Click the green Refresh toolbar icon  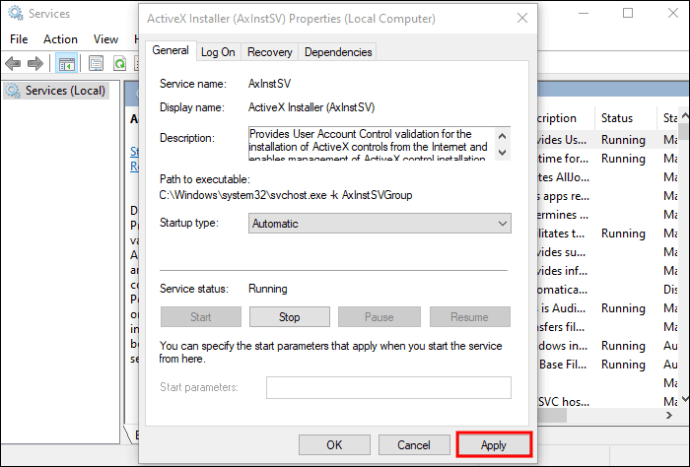[x=119, y=64]
